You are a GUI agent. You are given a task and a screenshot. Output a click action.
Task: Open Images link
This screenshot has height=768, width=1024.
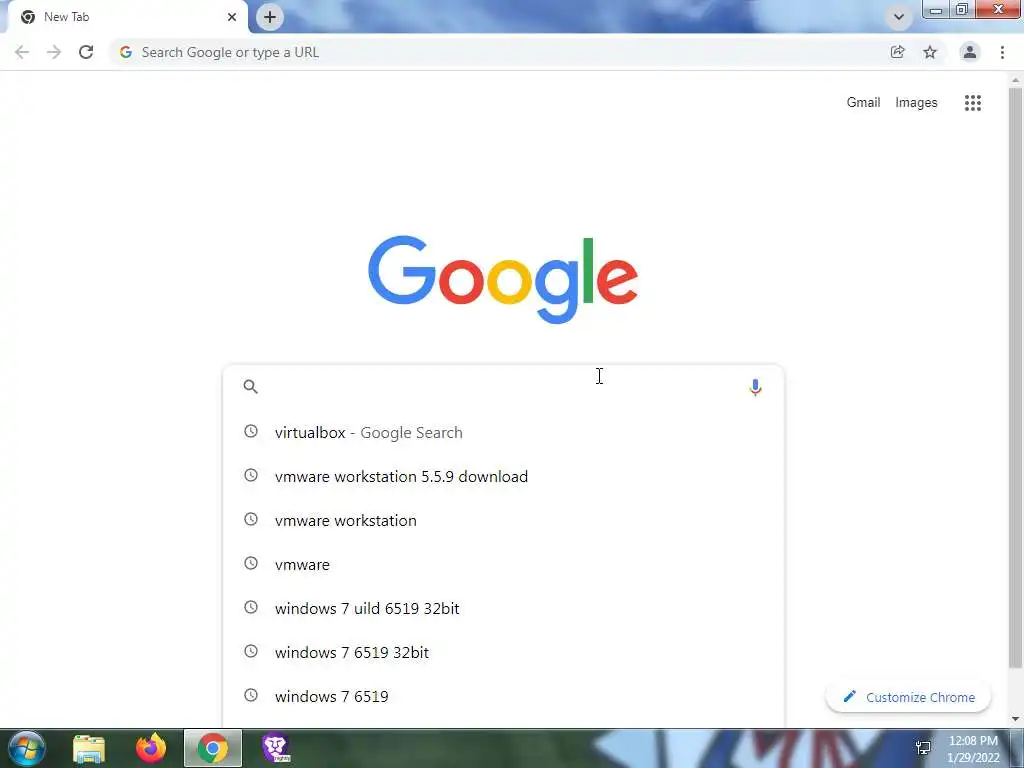(916, 103)
